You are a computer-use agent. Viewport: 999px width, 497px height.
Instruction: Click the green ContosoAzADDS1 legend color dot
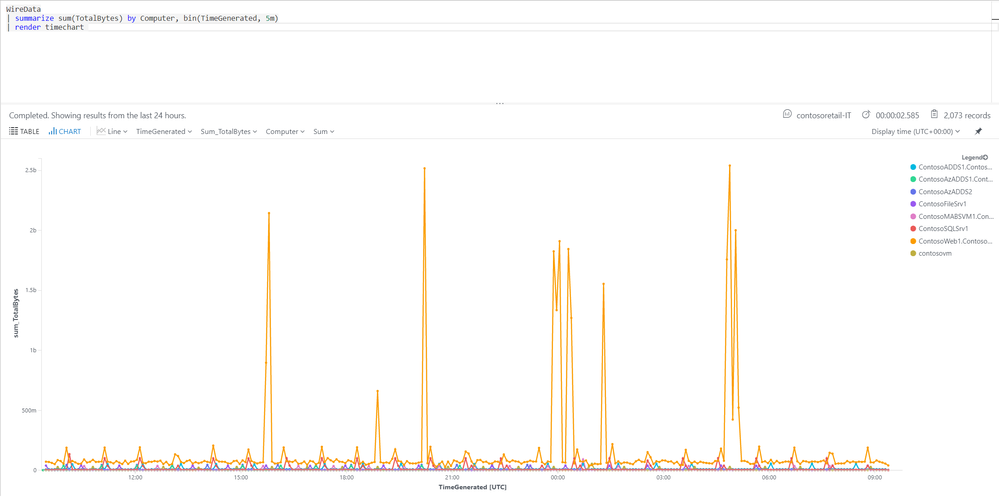(x=913, y=179)
